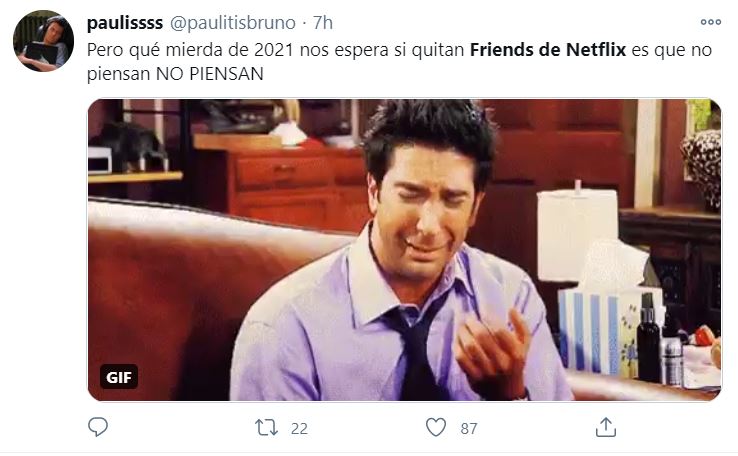Image resolution: width=738 pixels, height=456 pixels.
Task: Click the white lamp shade in the GIF
Action: pyautogui.click(x=577, y=234)
